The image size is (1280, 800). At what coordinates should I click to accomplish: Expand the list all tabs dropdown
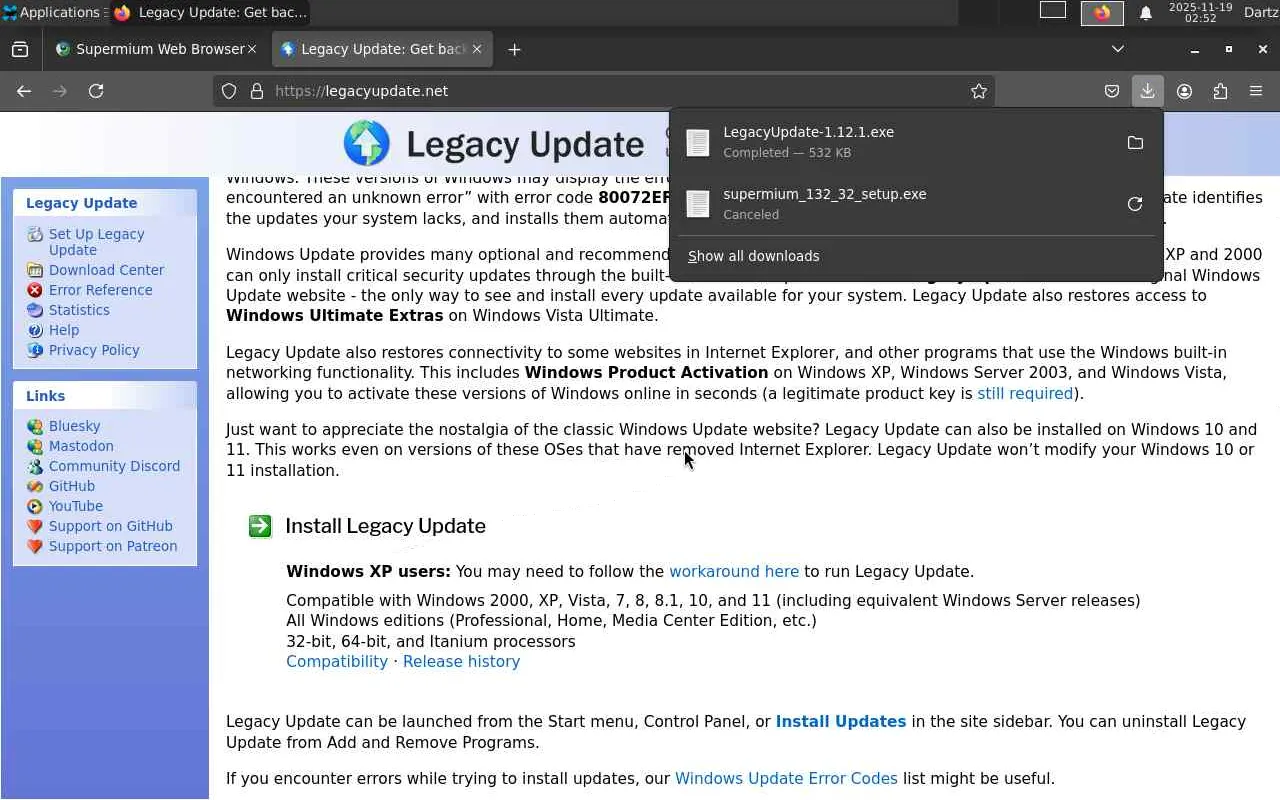coord(1118,49)
